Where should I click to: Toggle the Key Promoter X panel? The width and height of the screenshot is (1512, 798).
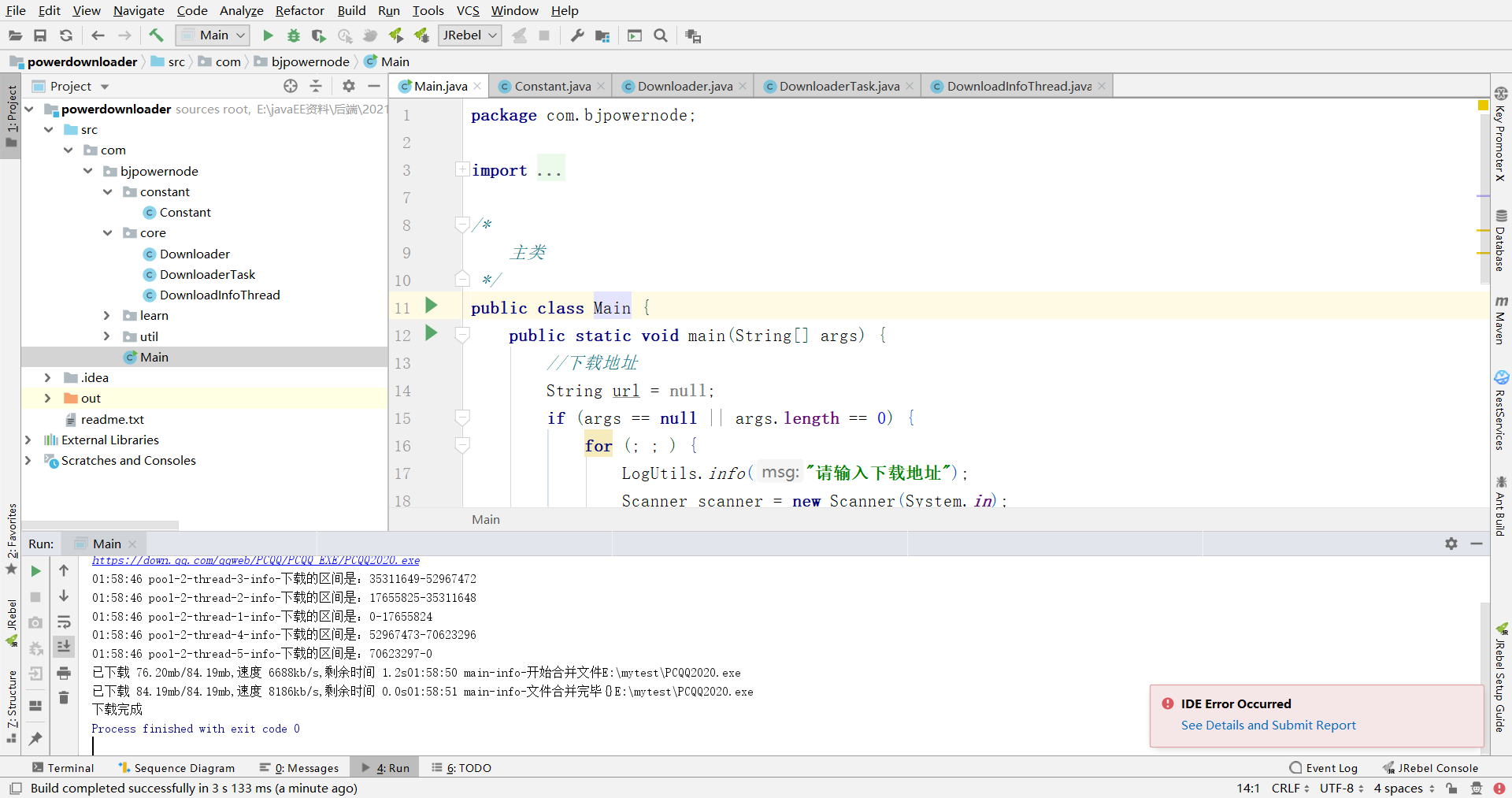coord(1500,134)
